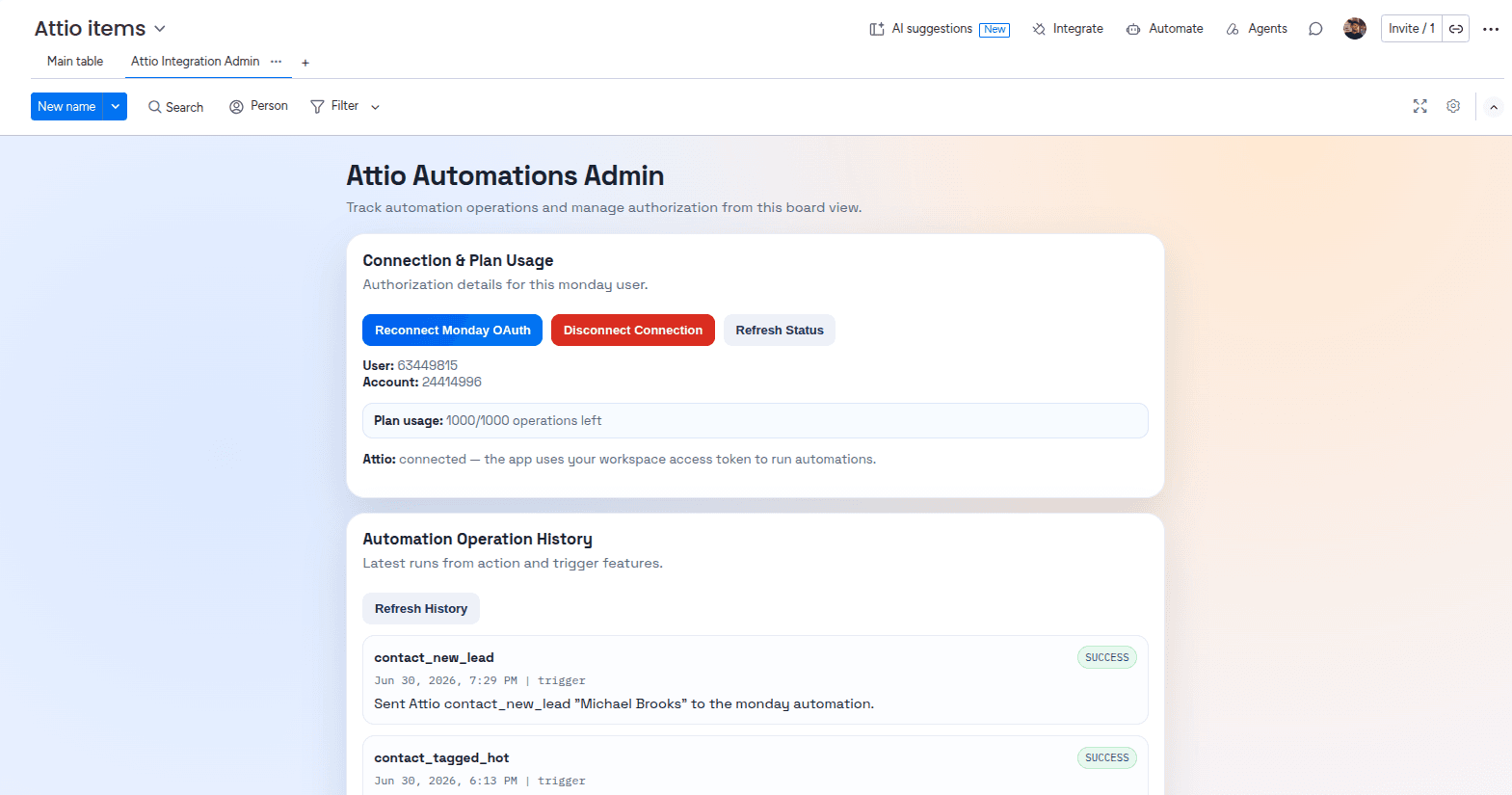Click SUCCESS badge on contact_tagged_hot
The width and height of the screenshot is (1512, 795).
click(1106, 757)
